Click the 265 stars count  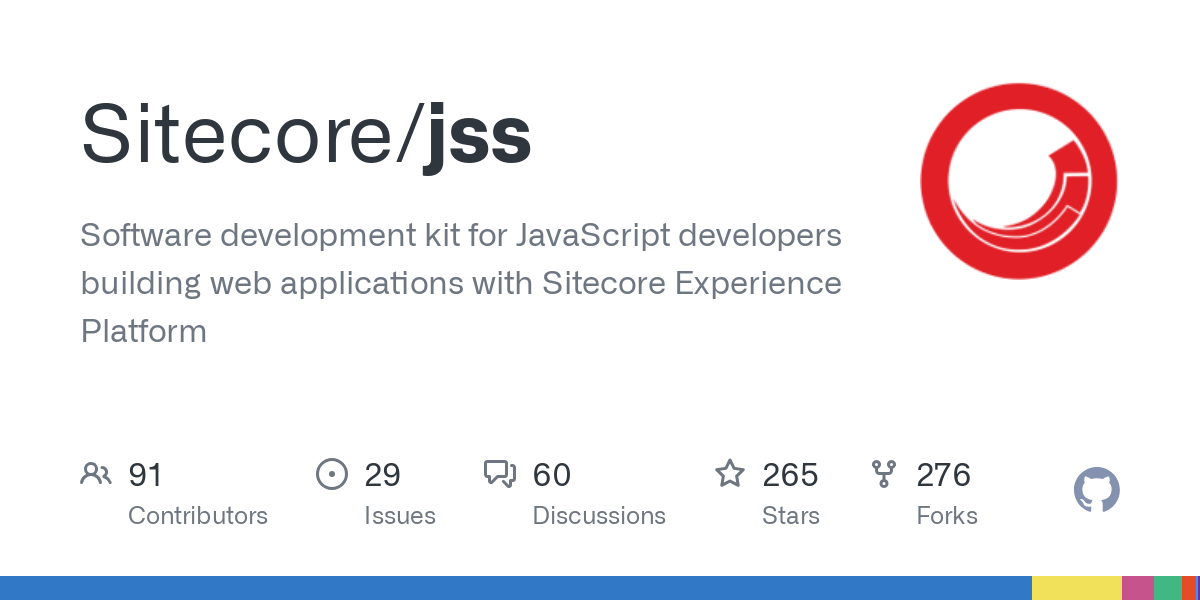click(790, 474)
